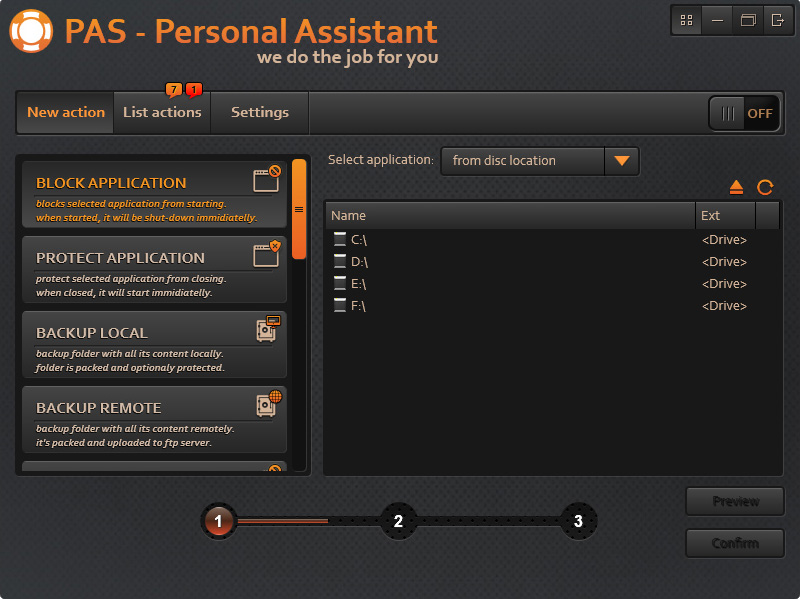The height and width of the screenshot is (599, 800).
Task: Open the app grid icon in titlebar
Action: [x=686, y=20]
